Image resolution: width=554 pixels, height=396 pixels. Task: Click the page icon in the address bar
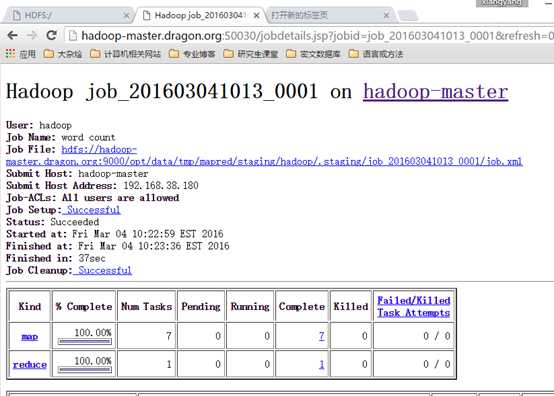tap(73, 36)
